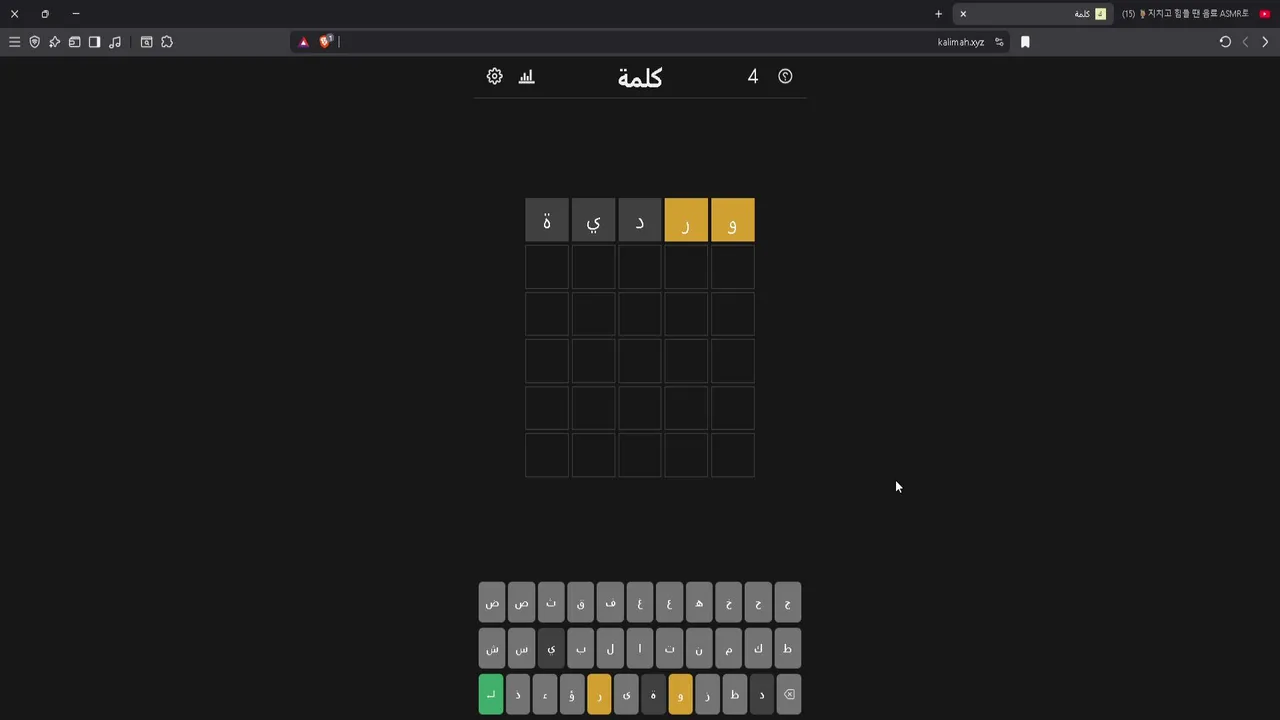Open the Brave VPN shield icon
This screenshot has height=720, width=1280.
point(34,42)
